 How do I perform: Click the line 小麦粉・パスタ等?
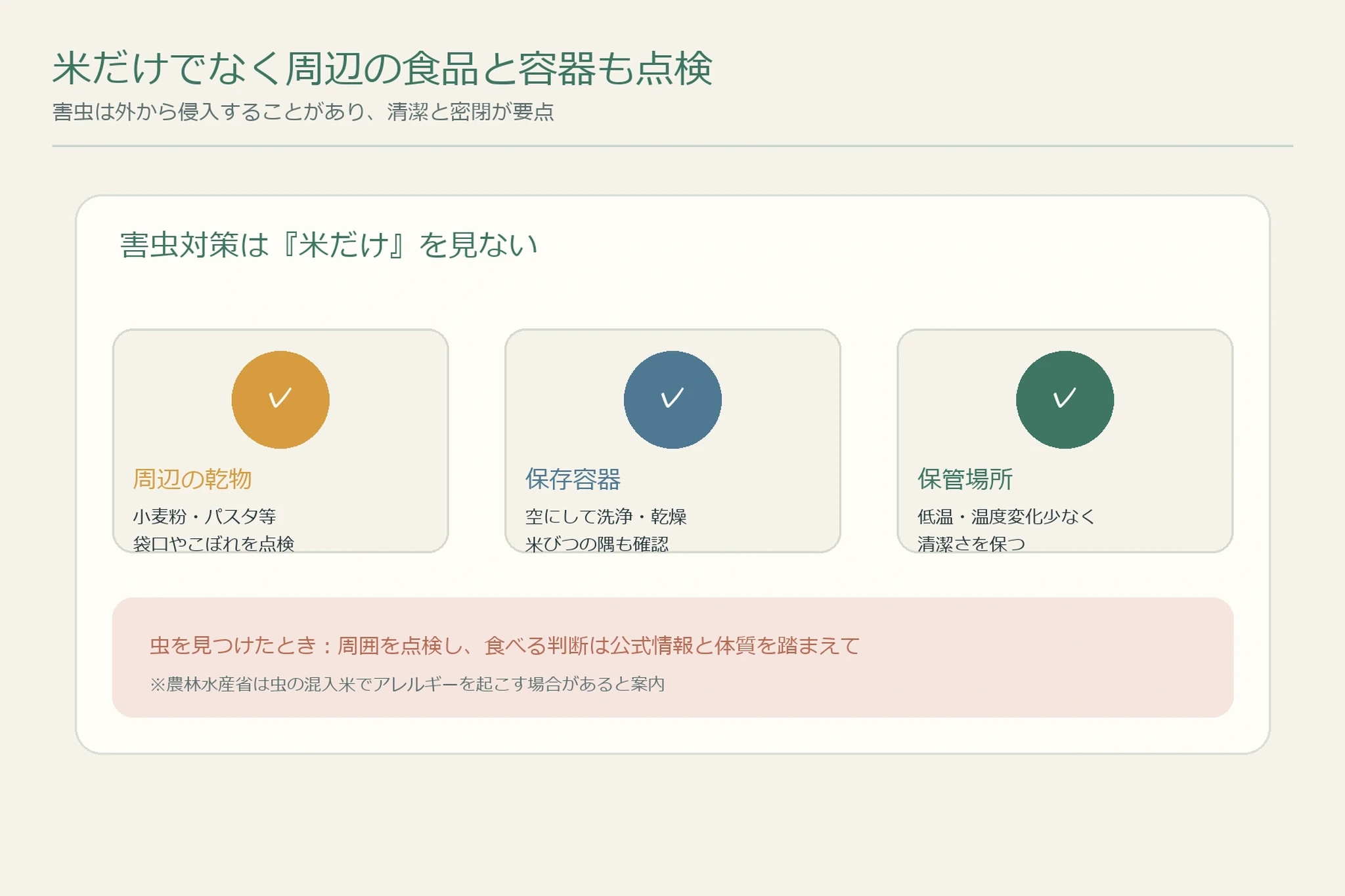[x=204, y=517]
